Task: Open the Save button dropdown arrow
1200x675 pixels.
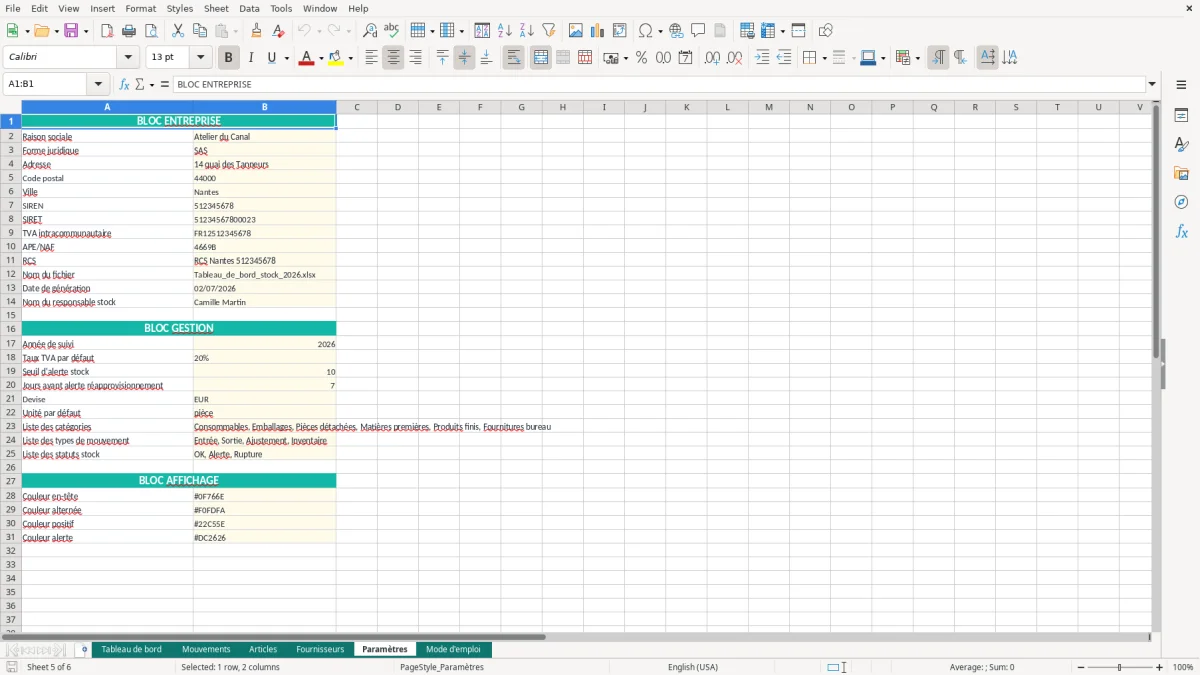Action: (86, 31)
